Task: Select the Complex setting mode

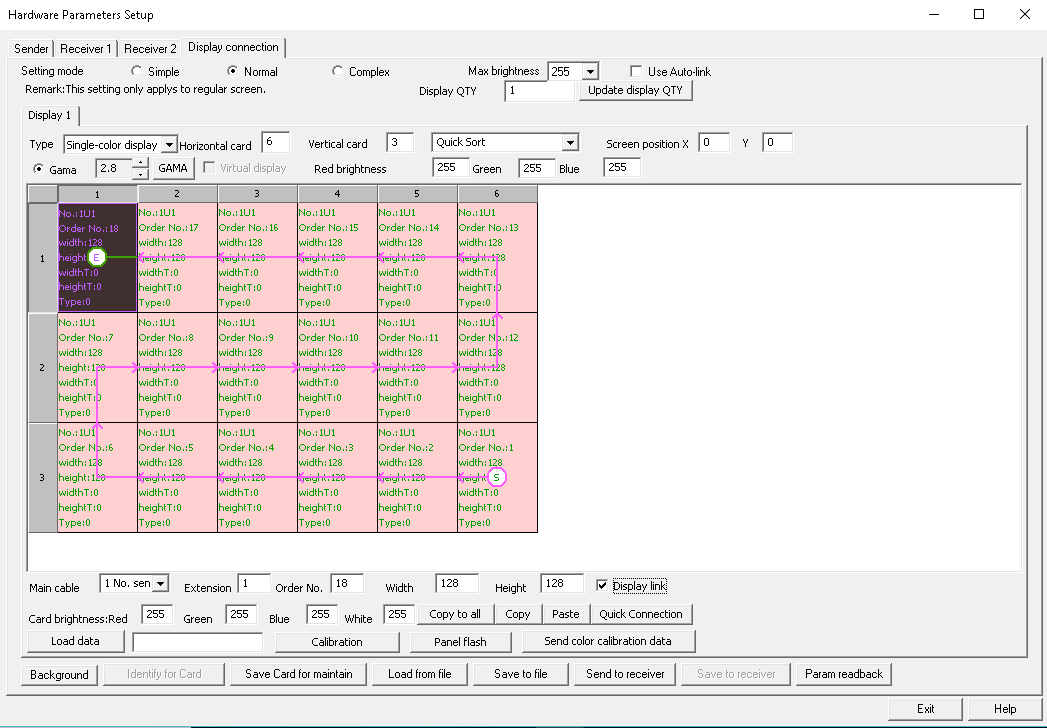Action: tap(338, 72)
